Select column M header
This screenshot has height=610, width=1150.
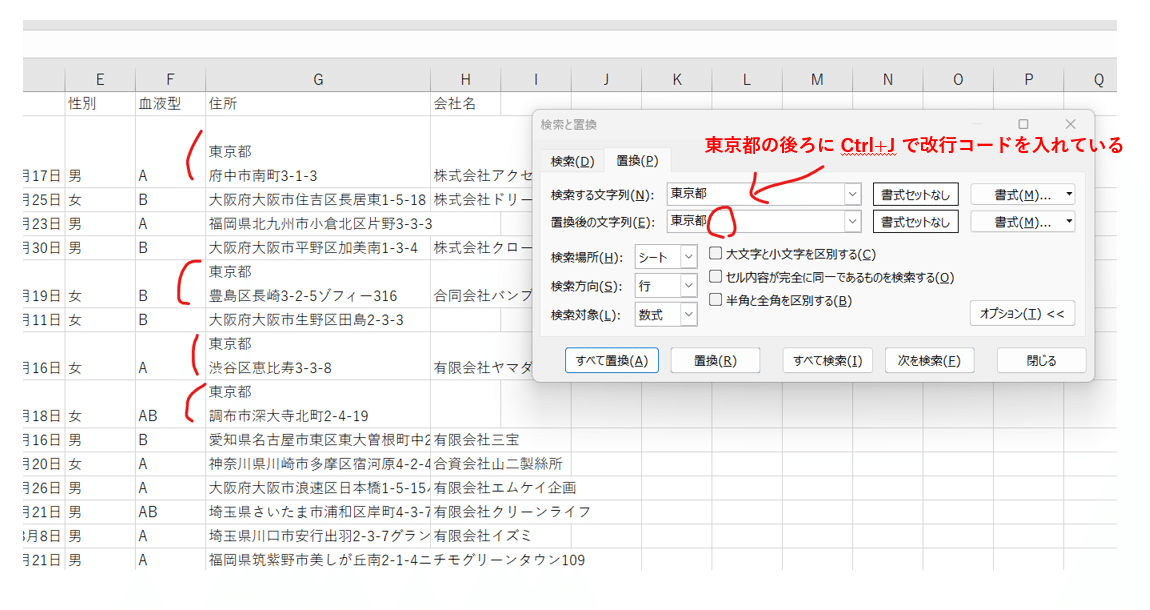[x=817, y=79]
